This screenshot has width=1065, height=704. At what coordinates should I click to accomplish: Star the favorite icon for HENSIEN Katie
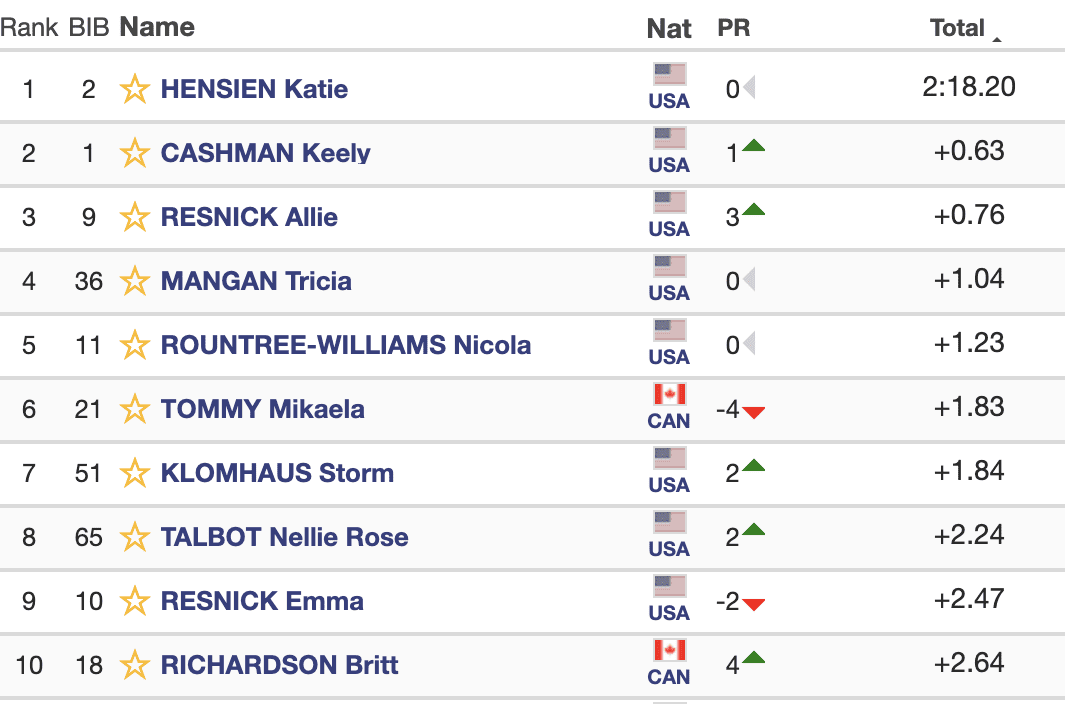[135, 90]
